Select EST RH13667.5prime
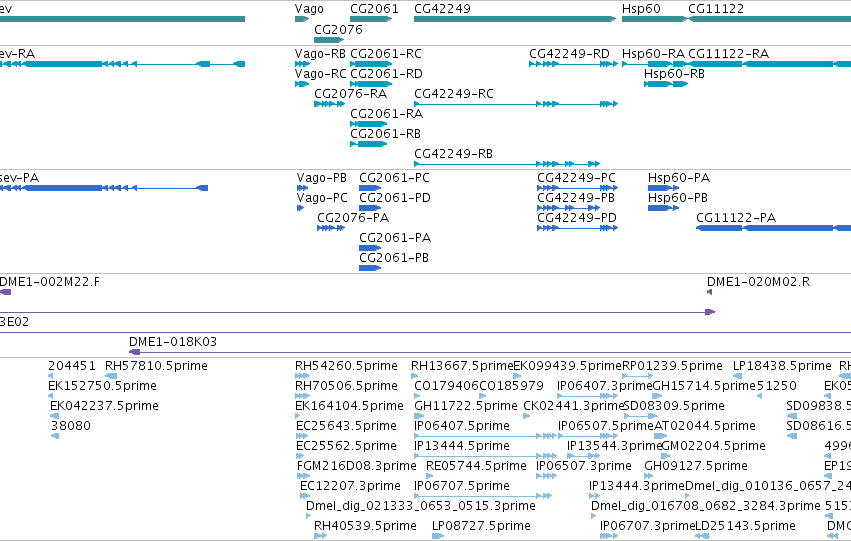851x541 pixels. (462, 366)
